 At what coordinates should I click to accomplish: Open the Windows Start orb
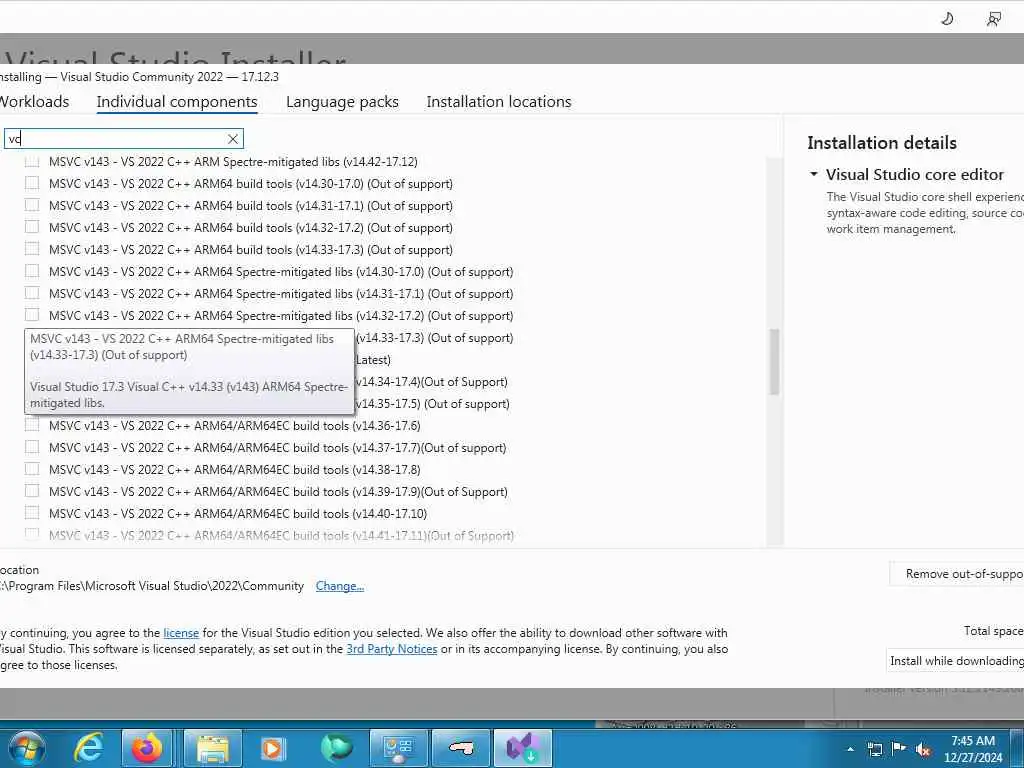(x=26, y=748)
